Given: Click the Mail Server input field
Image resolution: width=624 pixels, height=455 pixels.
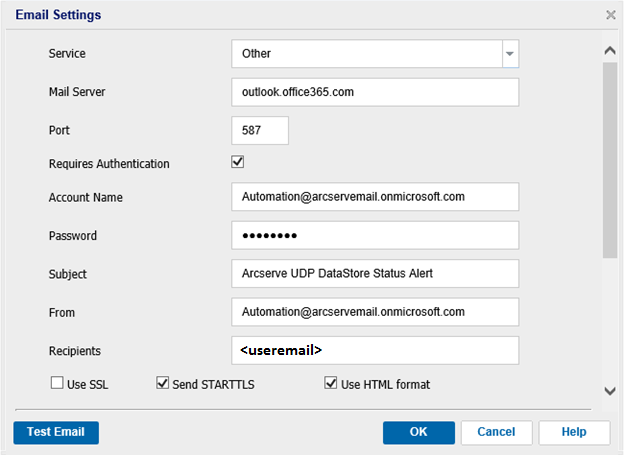Looking at the screenshot, I should [374, 92].
